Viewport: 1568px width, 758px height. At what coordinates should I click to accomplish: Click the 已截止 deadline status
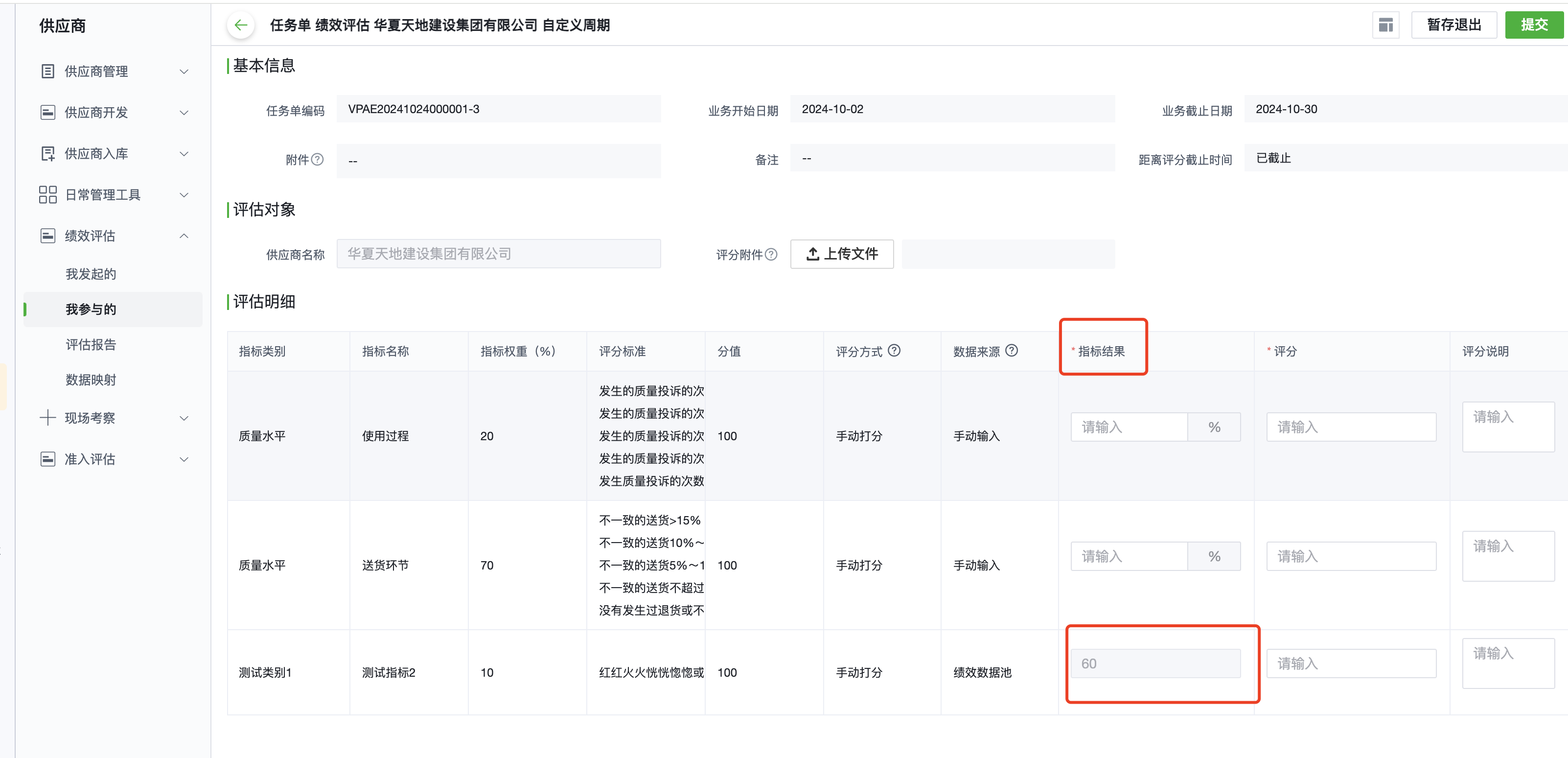click(1273, 158)
